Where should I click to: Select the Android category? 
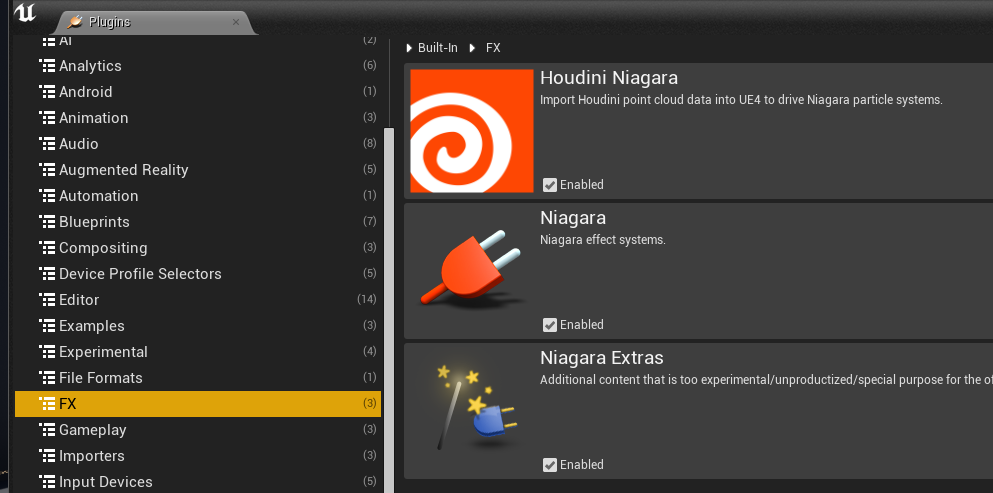pyautogui.click(x=198, y=92)
